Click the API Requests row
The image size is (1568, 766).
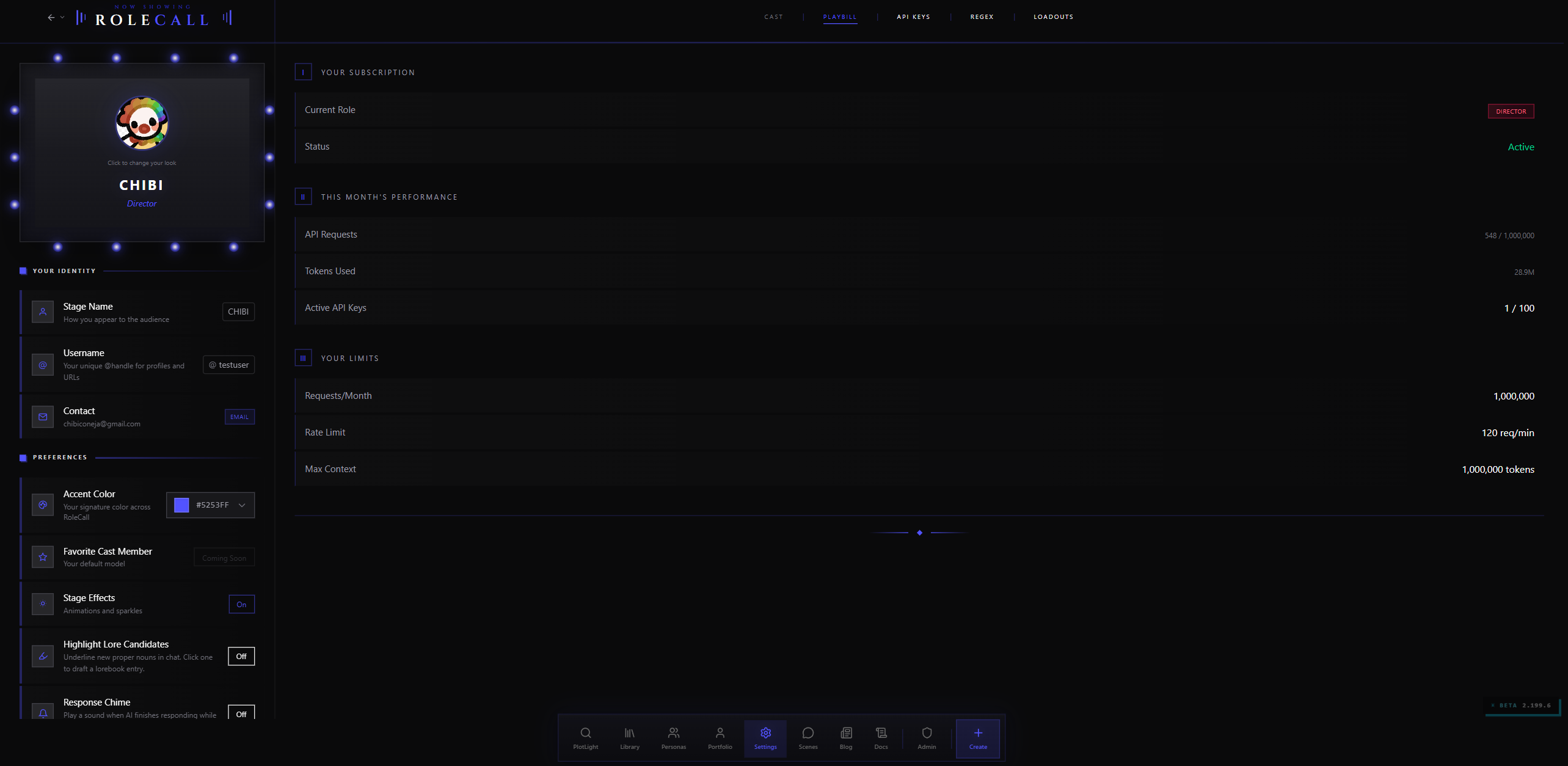[x=919, y=235]
